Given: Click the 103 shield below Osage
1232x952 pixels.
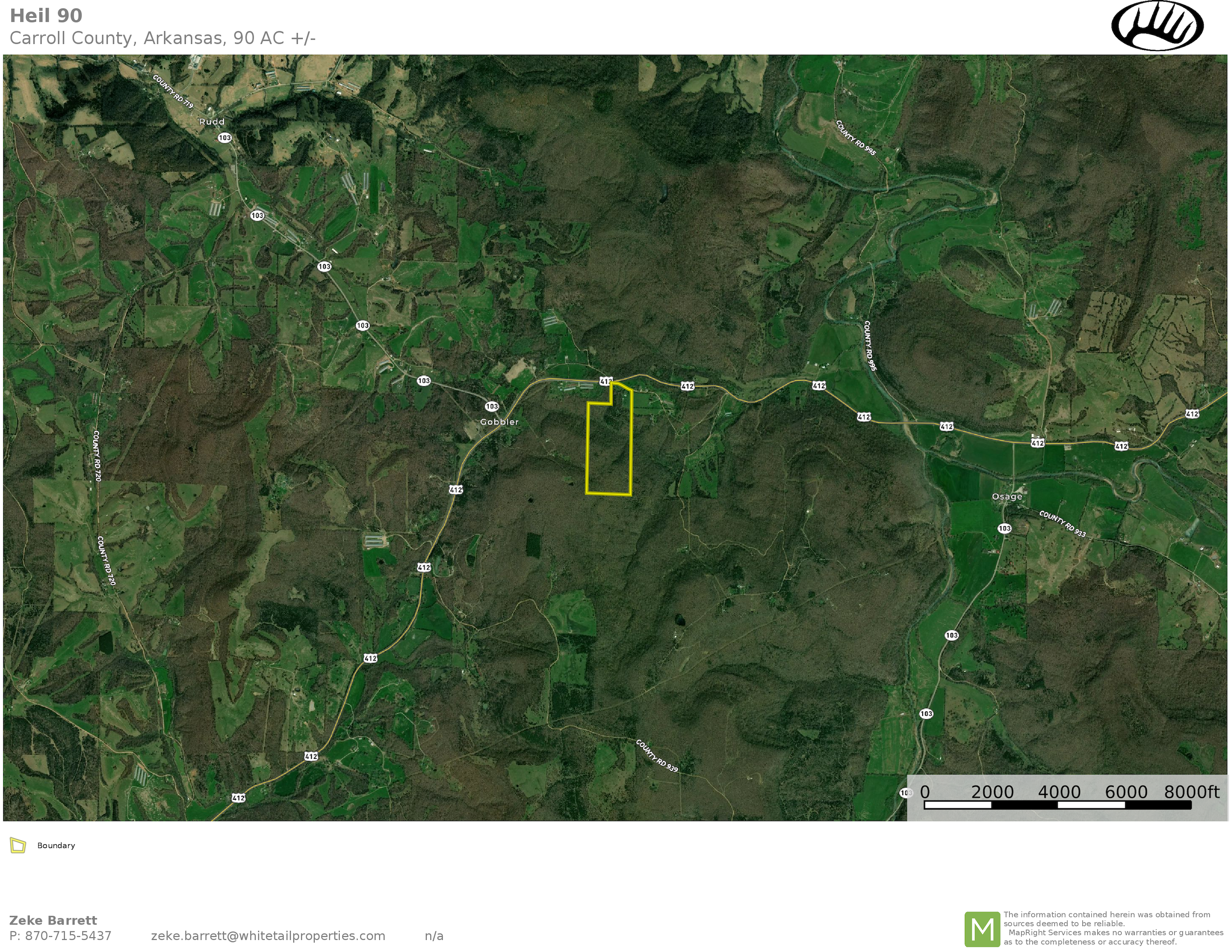Looking at the screenshot, I should 1004,529.
